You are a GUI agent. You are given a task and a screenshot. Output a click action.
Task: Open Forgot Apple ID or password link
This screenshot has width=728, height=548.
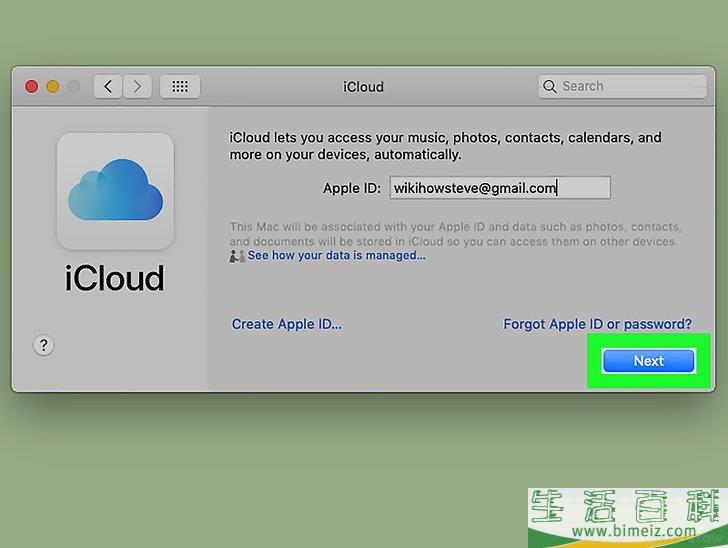click(598, 324)
